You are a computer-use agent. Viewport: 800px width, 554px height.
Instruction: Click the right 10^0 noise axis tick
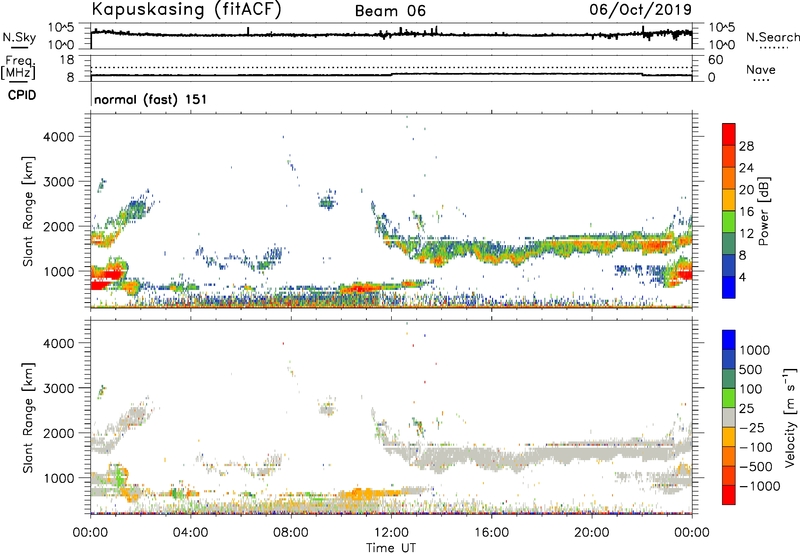coord(721,44)
